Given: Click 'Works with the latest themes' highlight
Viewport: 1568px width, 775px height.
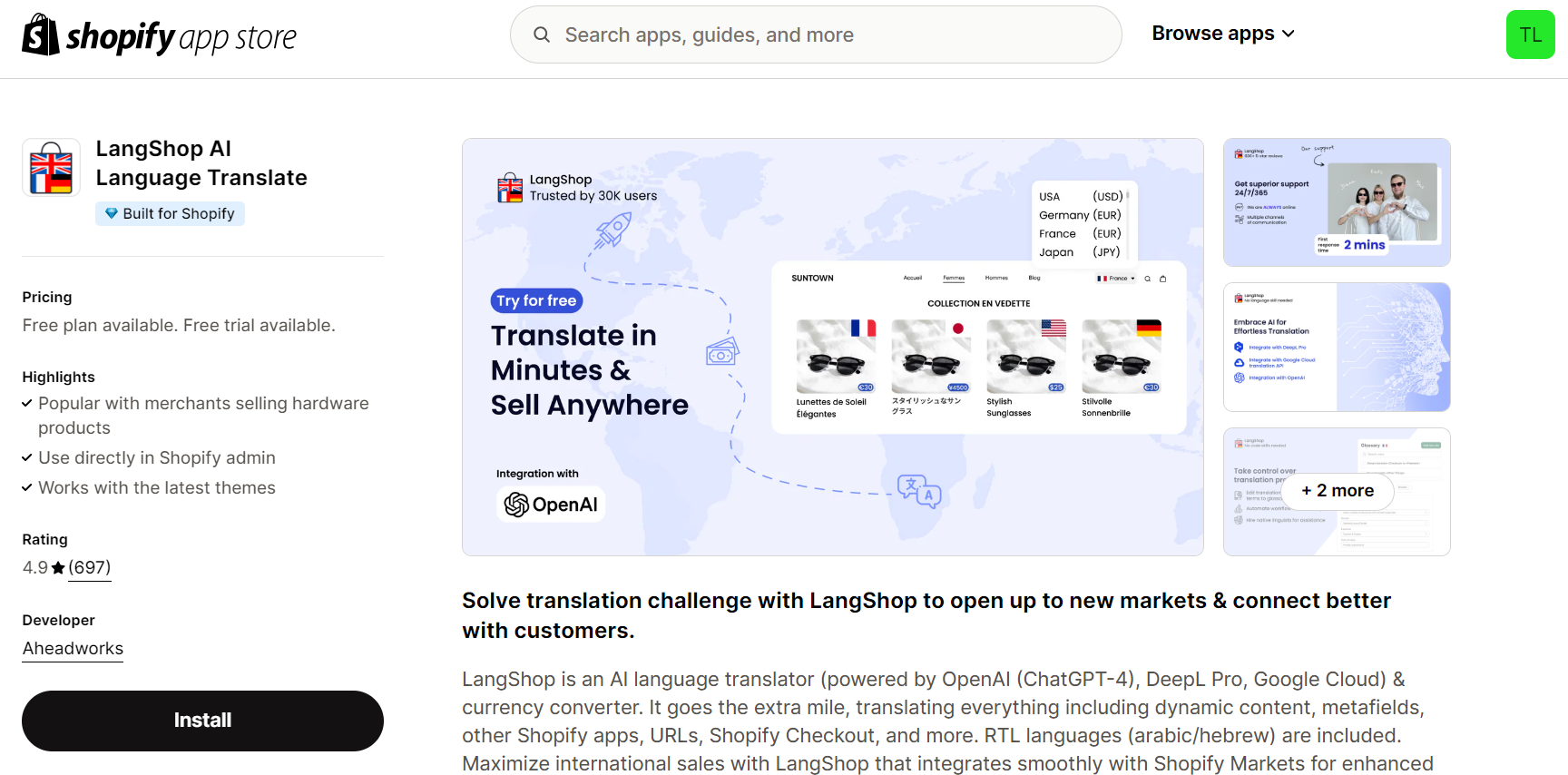Looking at the screenshot, I should pos(157,487).
